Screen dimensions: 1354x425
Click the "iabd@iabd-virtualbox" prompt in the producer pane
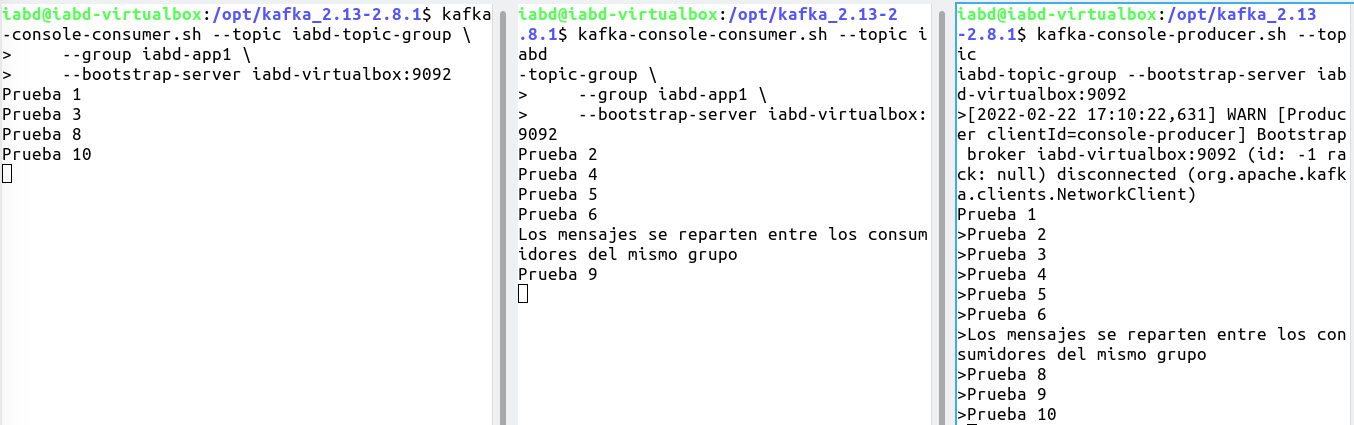(x=1056, y=14)
